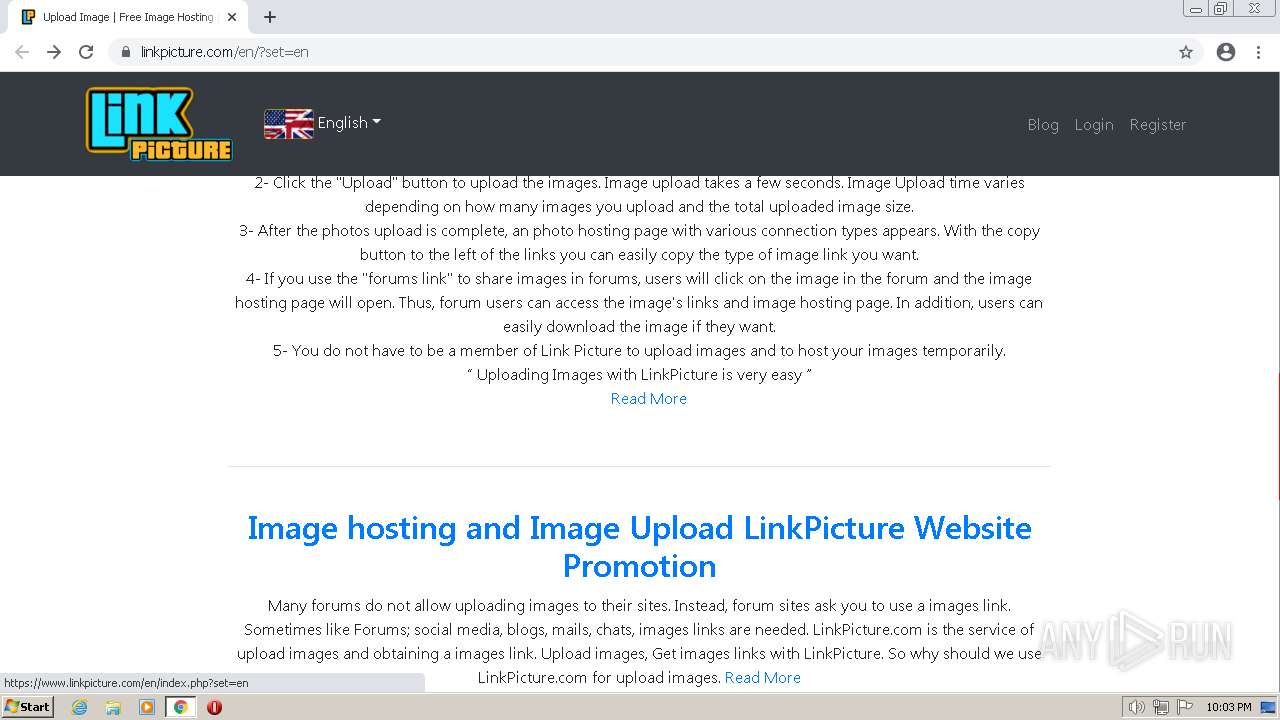Open network status tray icon
This screenshot has height=720, width=1280.
pos(1161,707)
